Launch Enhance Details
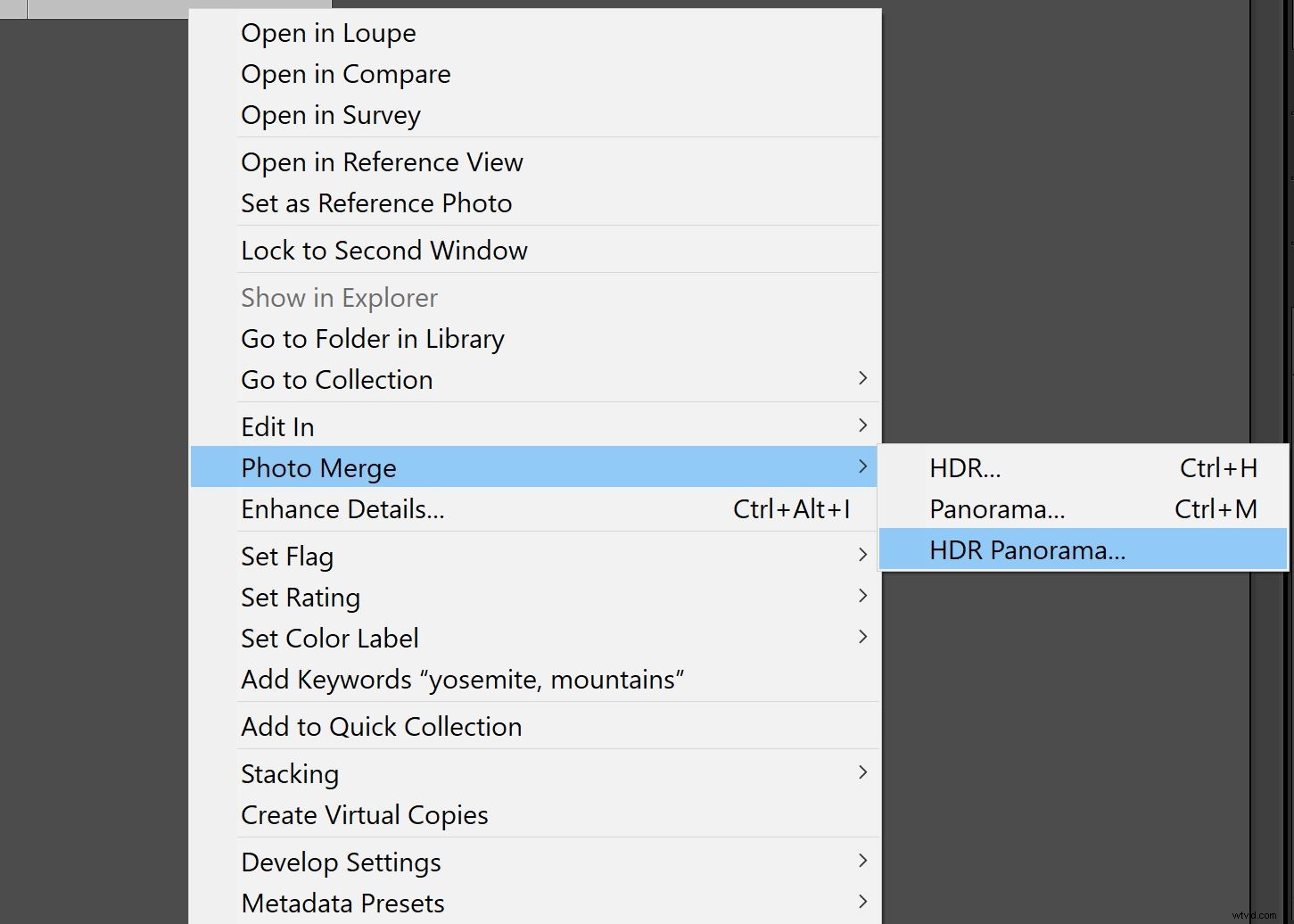 [x=343, y=509]
